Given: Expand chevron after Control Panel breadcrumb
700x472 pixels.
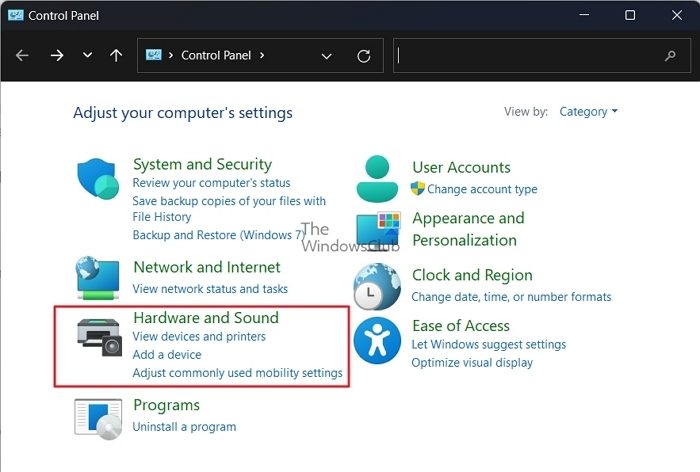Looking at the screenshot, I should [x=262, y=55].
